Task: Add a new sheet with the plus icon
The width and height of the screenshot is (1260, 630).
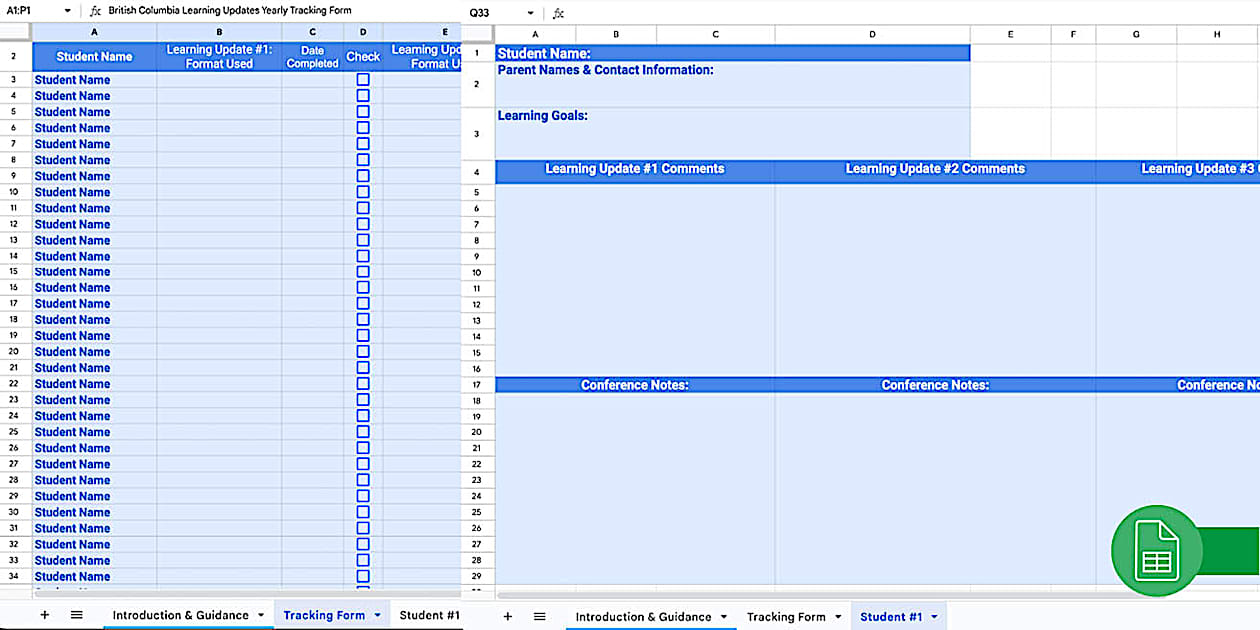Action: pyautogui.click(x=44, y=615)
